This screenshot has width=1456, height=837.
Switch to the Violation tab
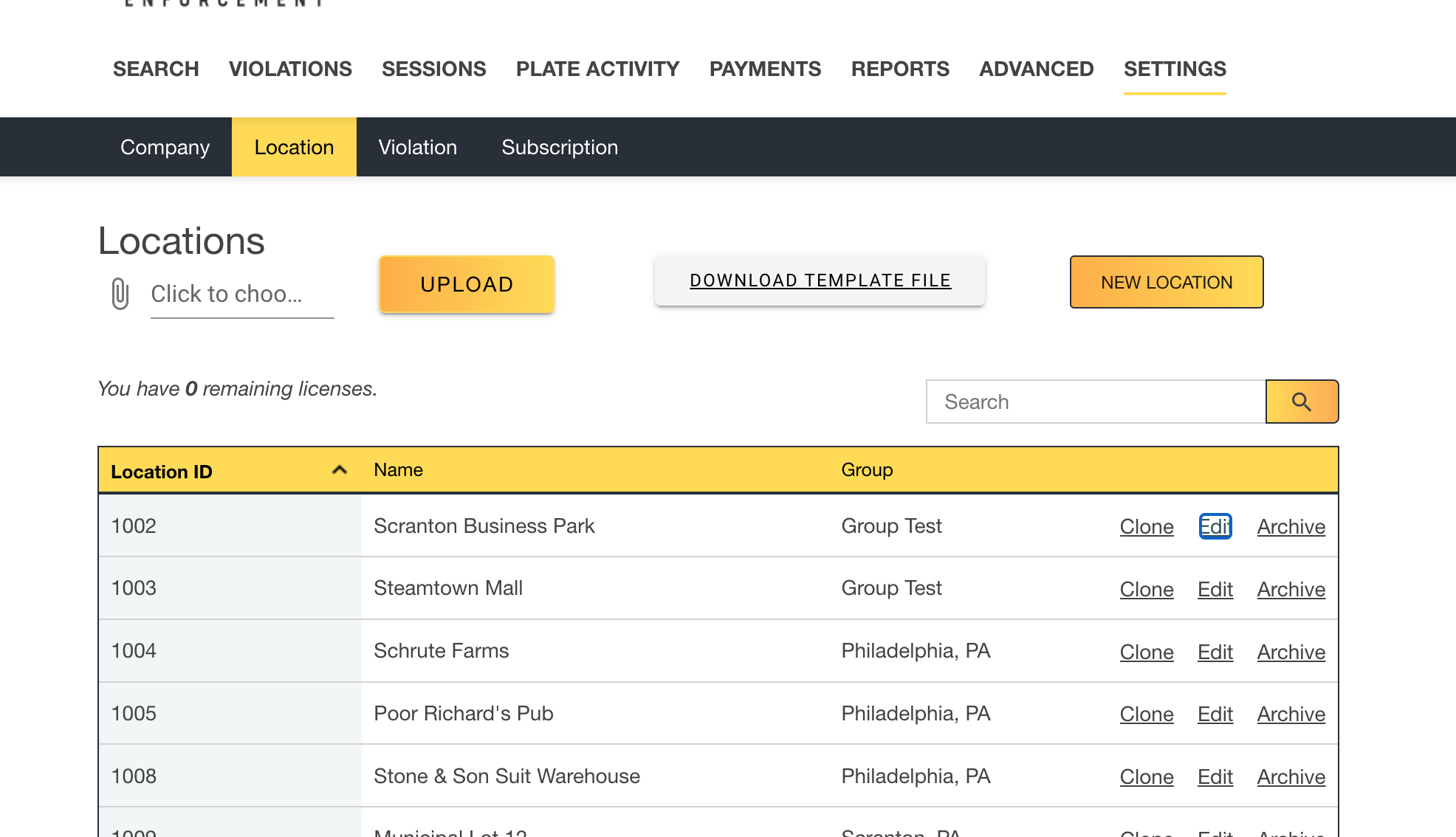coord(417,147)
